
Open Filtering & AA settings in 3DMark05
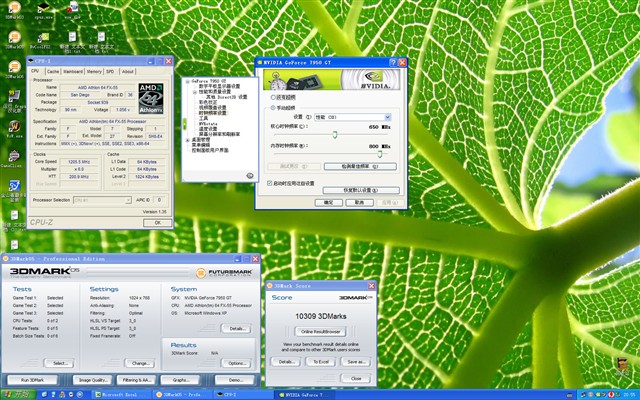[x=136, y=380]
